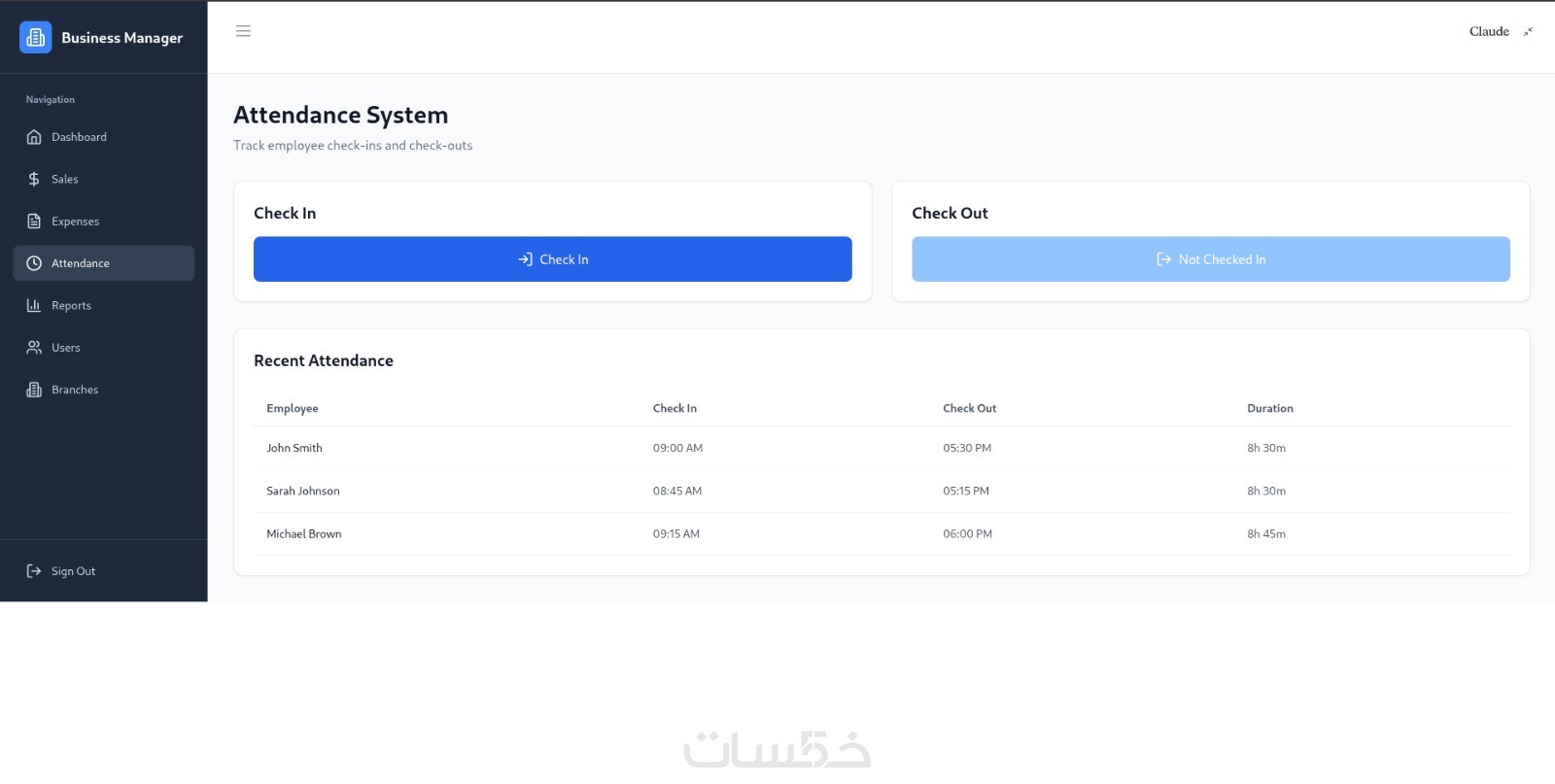This screenshot has width=1555, height=784.
Task: Click the Check In column header
Action: pos(674,408)
